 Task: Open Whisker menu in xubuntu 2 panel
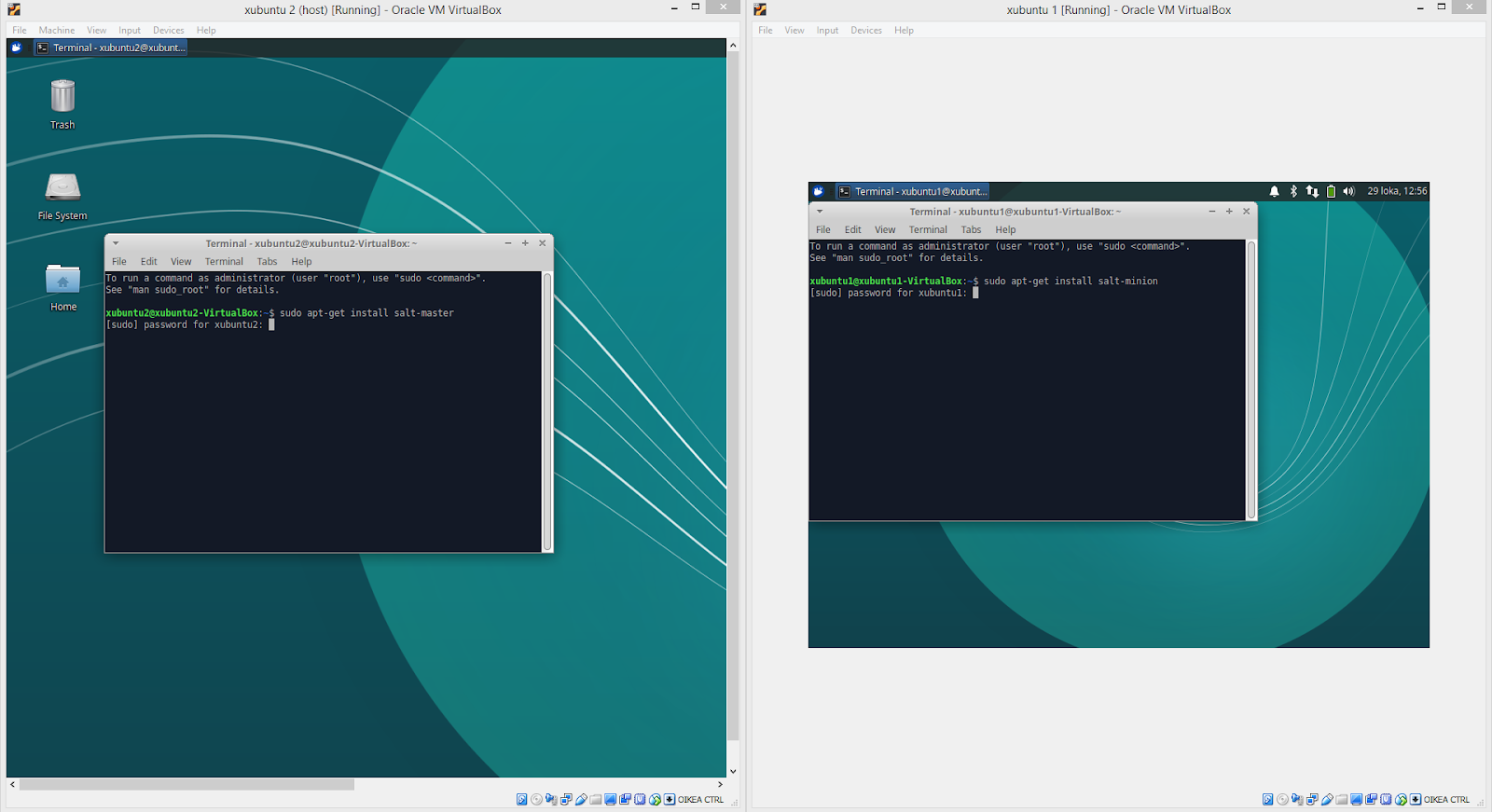click(16, 48)
